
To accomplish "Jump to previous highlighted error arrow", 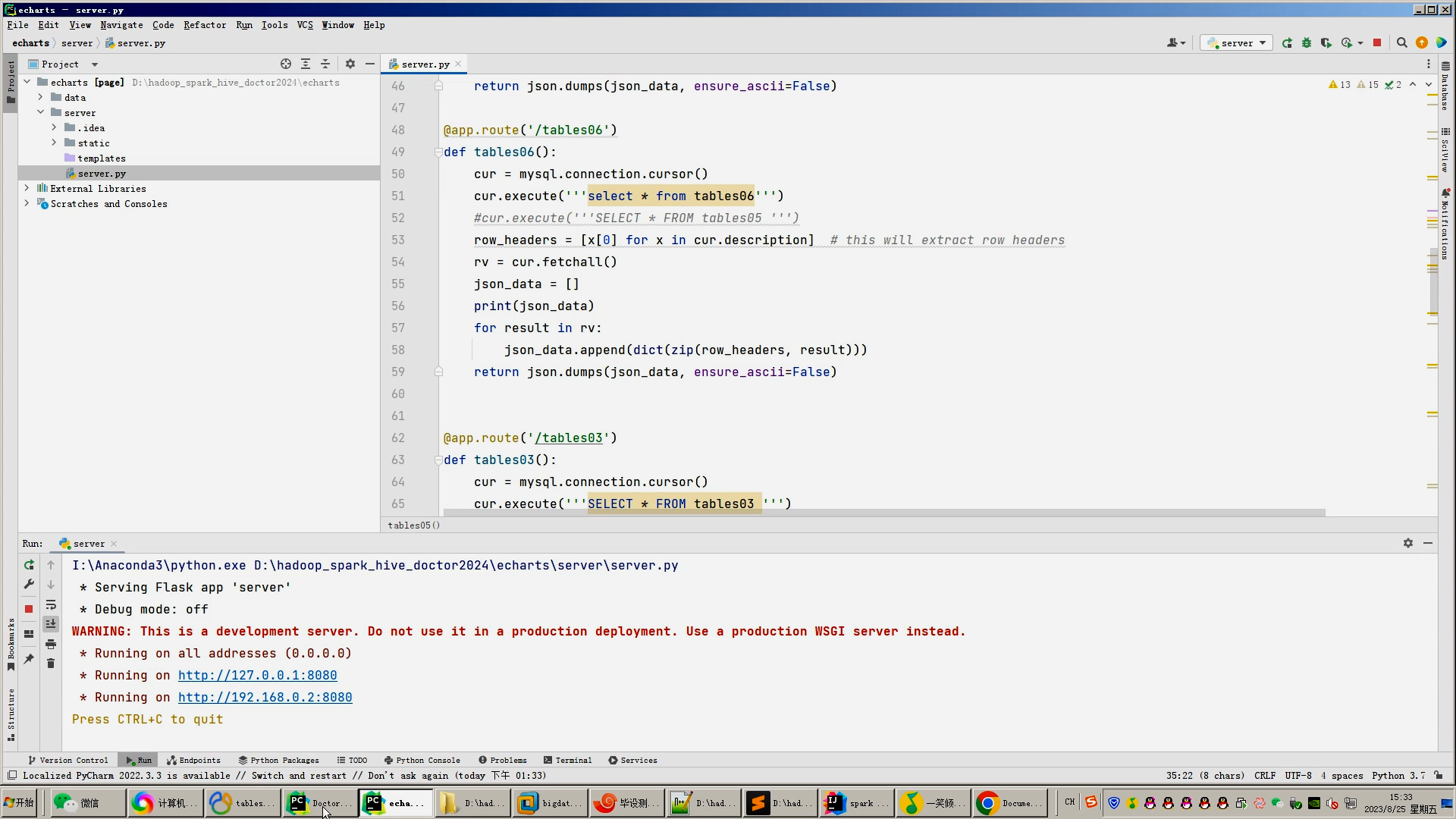I will (x=1413, y=85).
